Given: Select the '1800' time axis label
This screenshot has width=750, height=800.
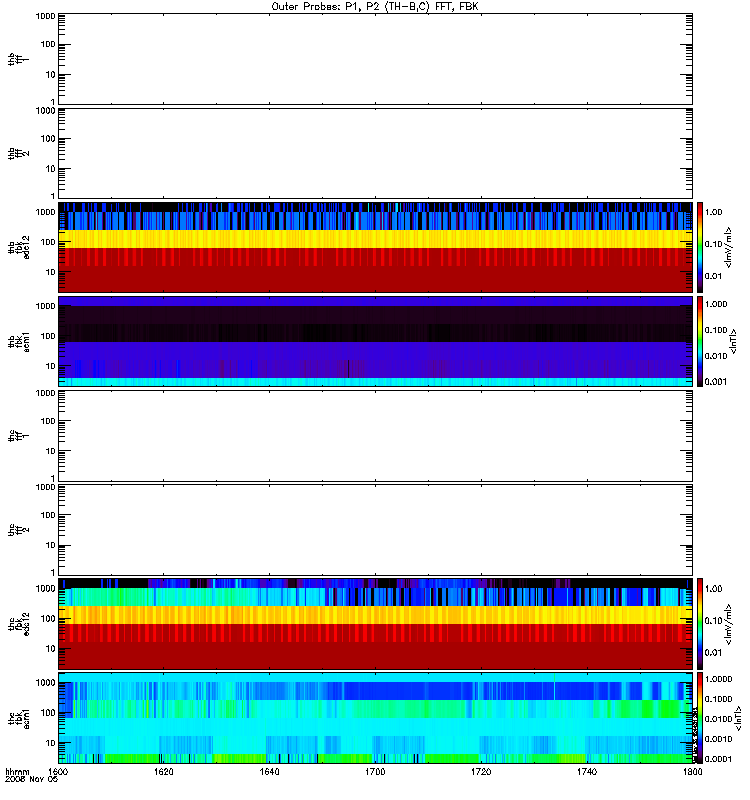Looking at the screenshot, I should (692, 772).
